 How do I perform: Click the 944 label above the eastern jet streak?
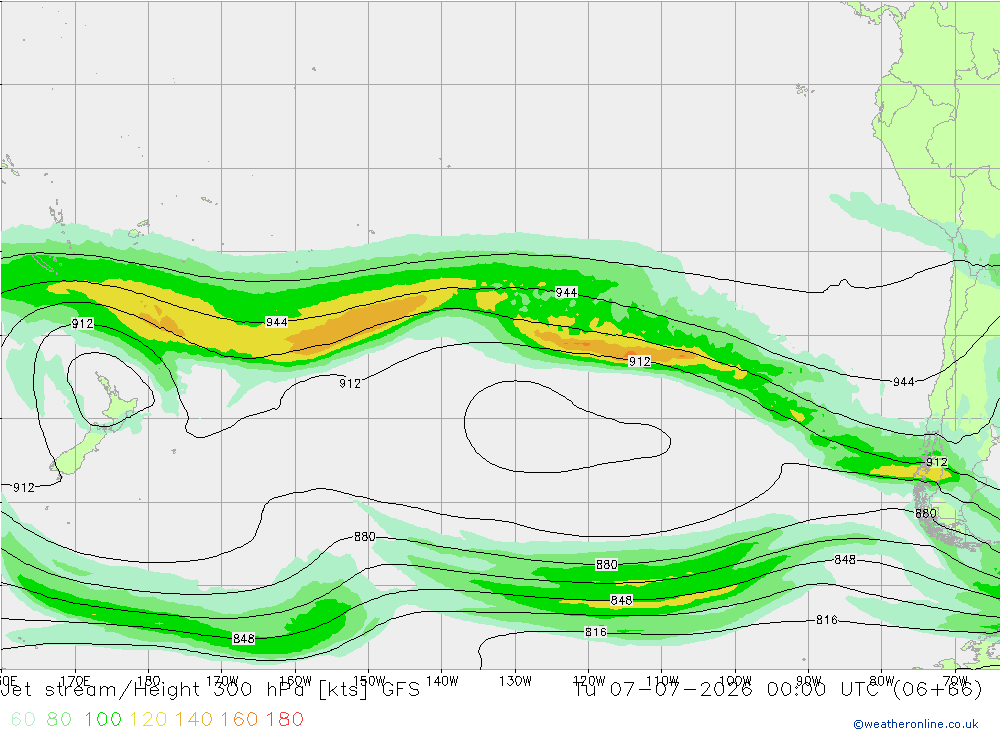pyautogui.click(x=566, y=292)
